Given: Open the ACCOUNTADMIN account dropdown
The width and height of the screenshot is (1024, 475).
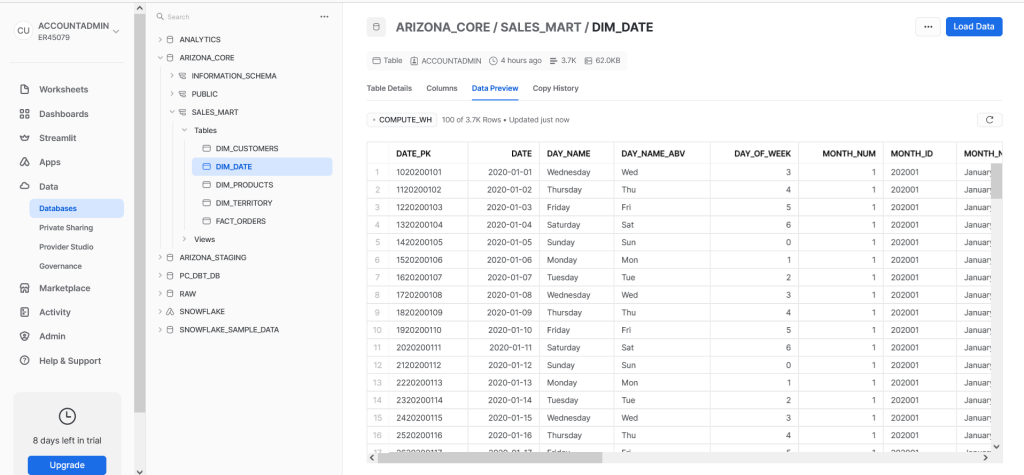Looking at the screenshot, I should coord(117,31).
